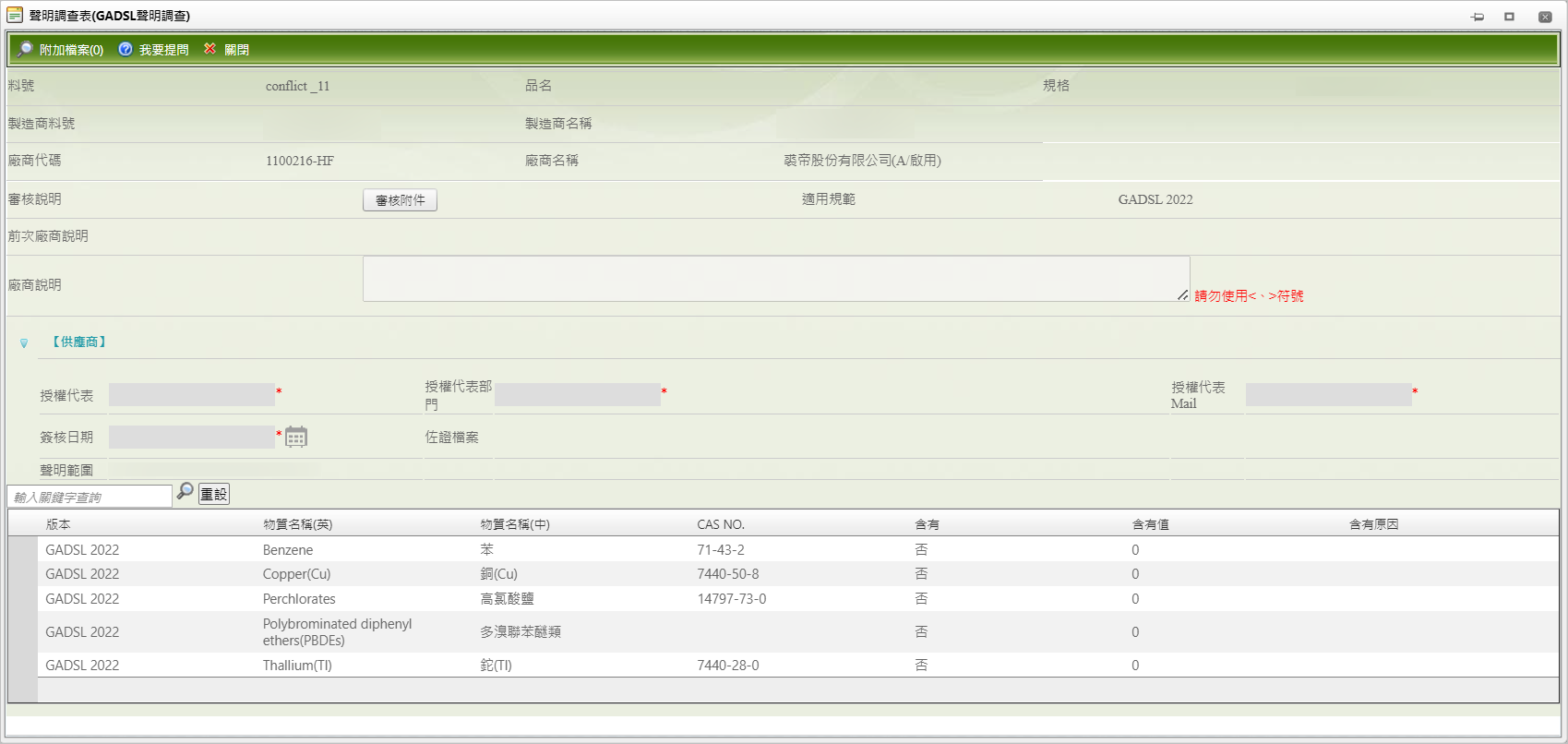The width and height of the screenshot is (1568, 744).
Task: Click vendor name 葵帝股份有限公司(A/啟用)
Action: [x=862, y=161]
